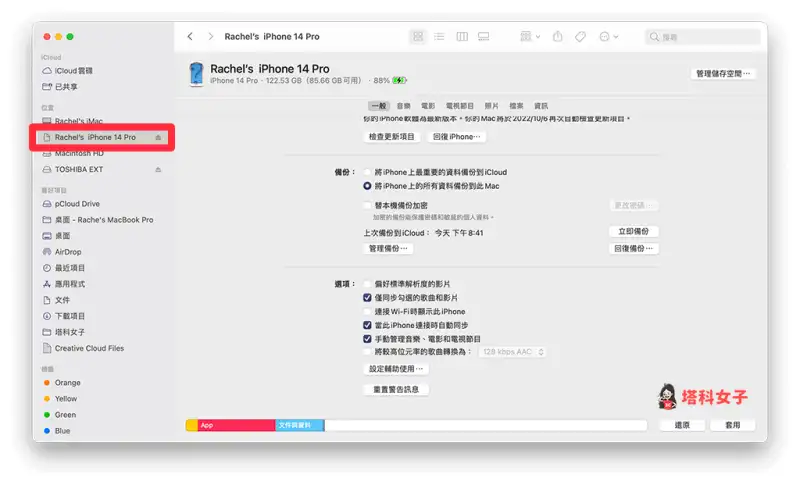The image size is (800, 485).
Task: Switch to the Photos (照片) tab
Action: [x=491, y=106]
